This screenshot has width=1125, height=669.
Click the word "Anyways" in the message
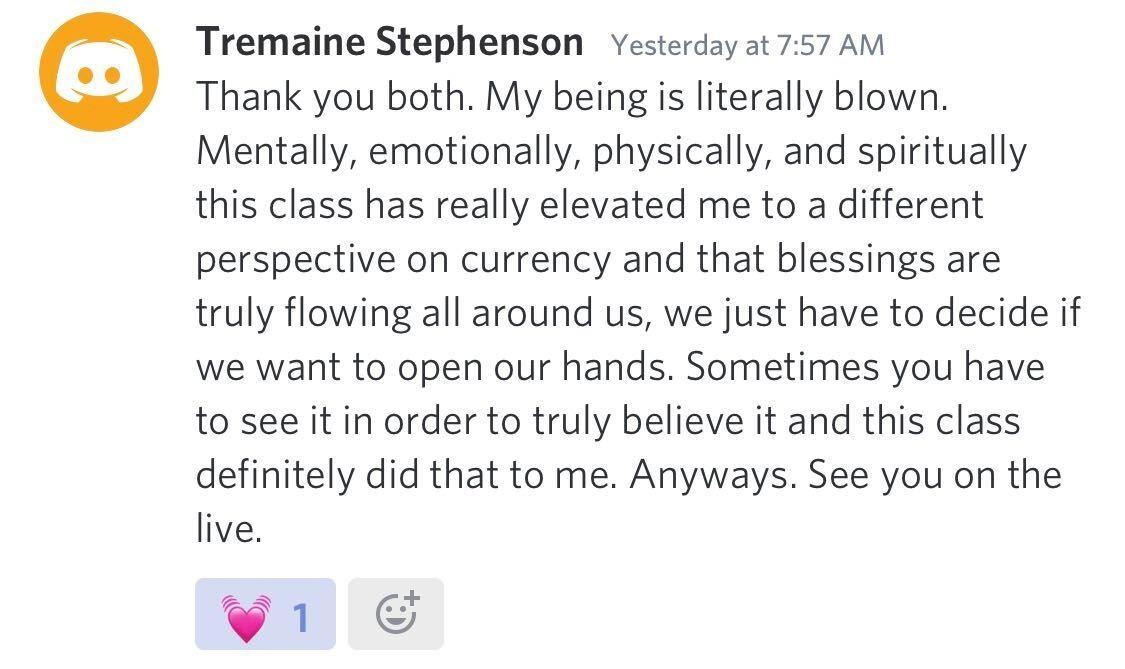tap(711, 474)
